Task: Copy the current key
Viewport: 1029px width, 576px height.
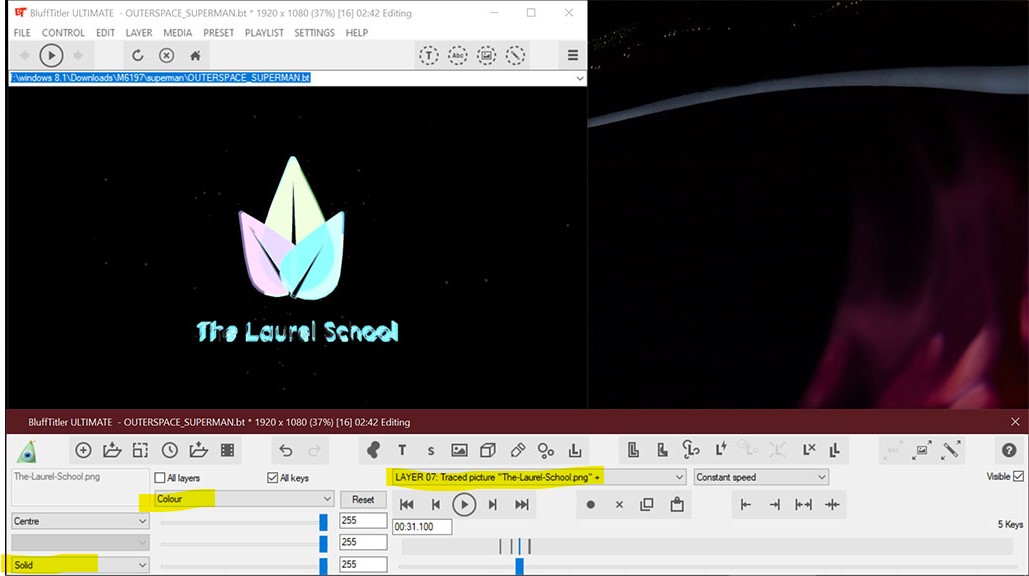Action: (647, 504)
